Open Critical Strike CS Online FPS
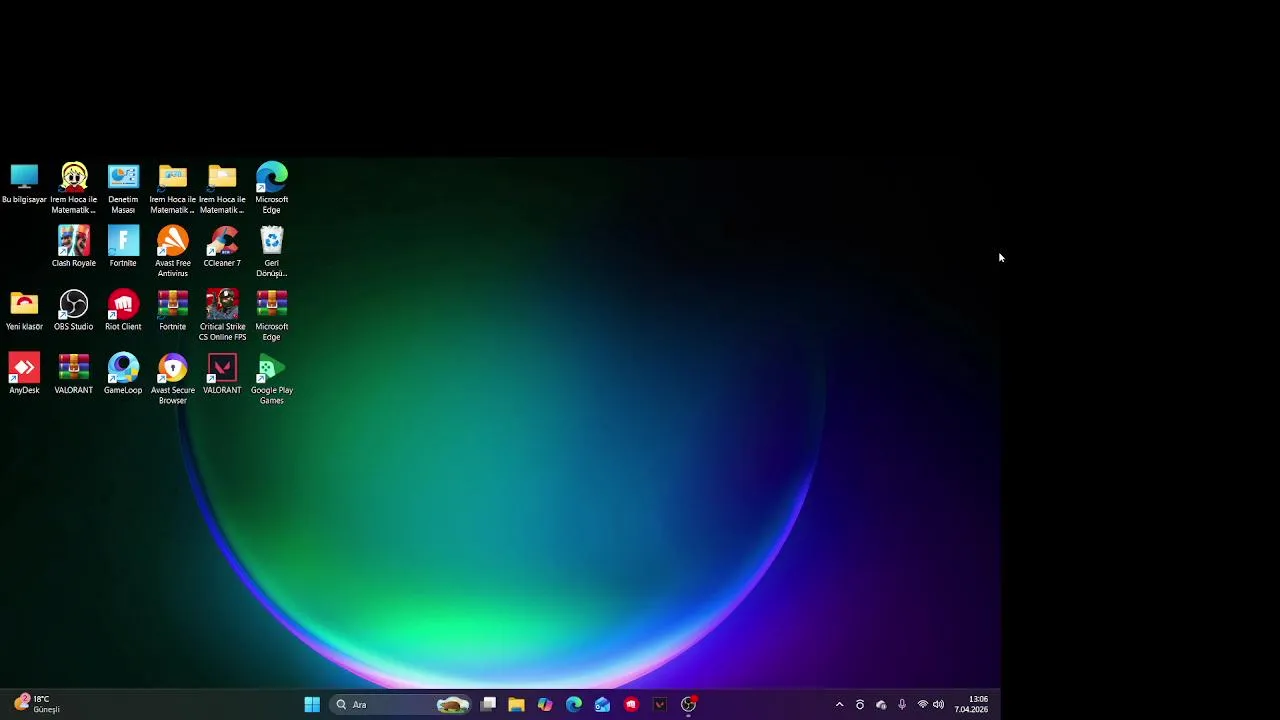The width and height of the screenshot is (1280, 720). click(x=222, y=316)
